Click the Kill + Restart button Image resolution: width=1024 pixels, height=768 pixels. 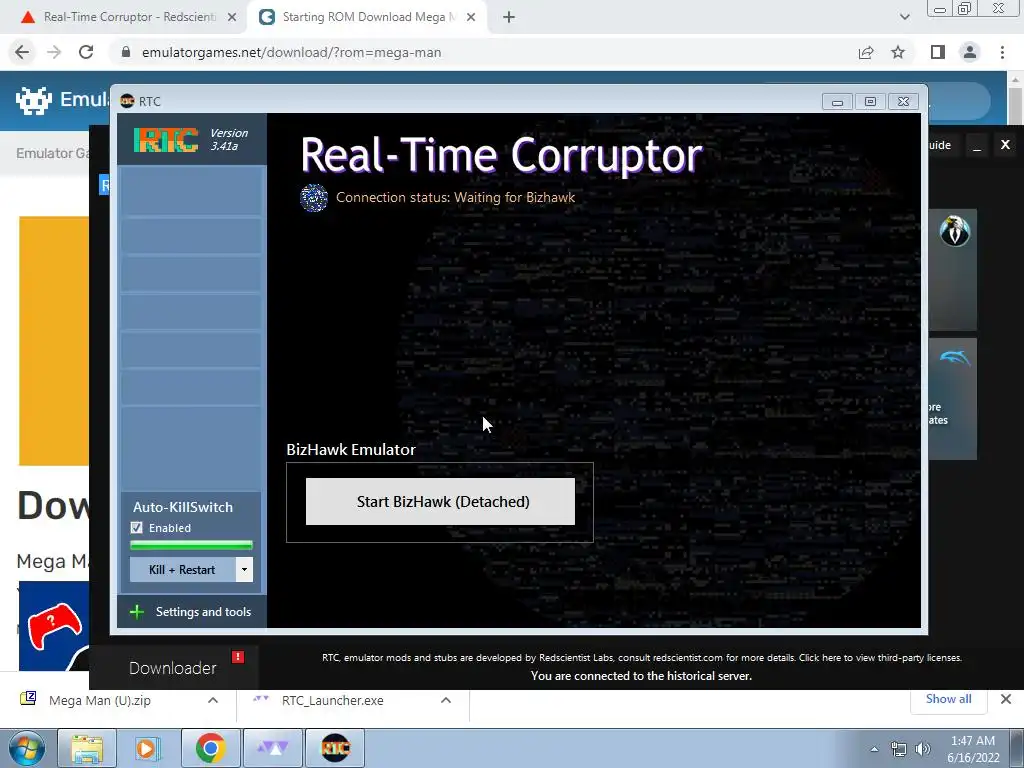click(x=182, y=569)
